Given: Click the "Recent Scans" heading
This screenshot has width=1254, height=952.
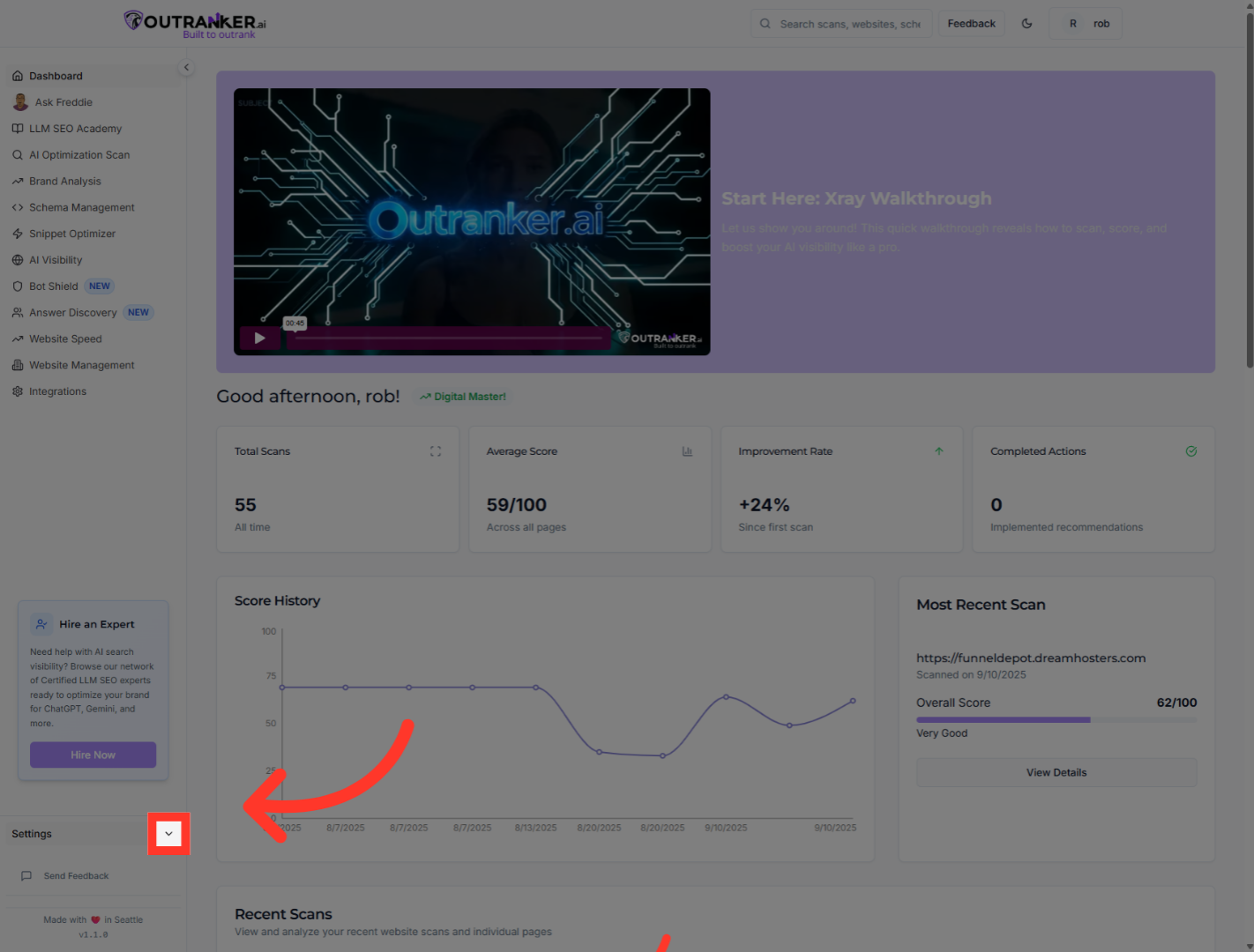Looking at the screenshot, I should point(283,914).
